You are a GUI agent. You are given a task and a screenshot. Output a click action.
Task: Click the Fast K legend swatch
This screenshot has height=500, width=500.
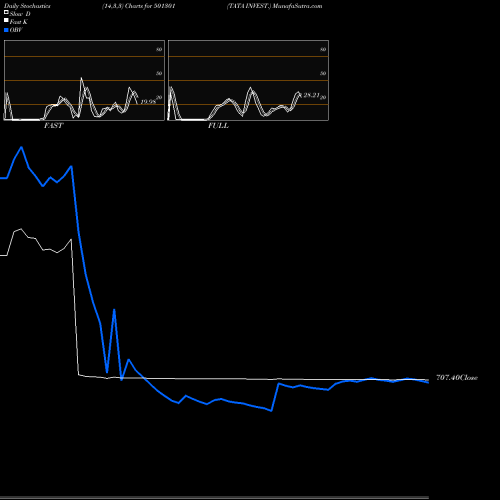(6, 21)
